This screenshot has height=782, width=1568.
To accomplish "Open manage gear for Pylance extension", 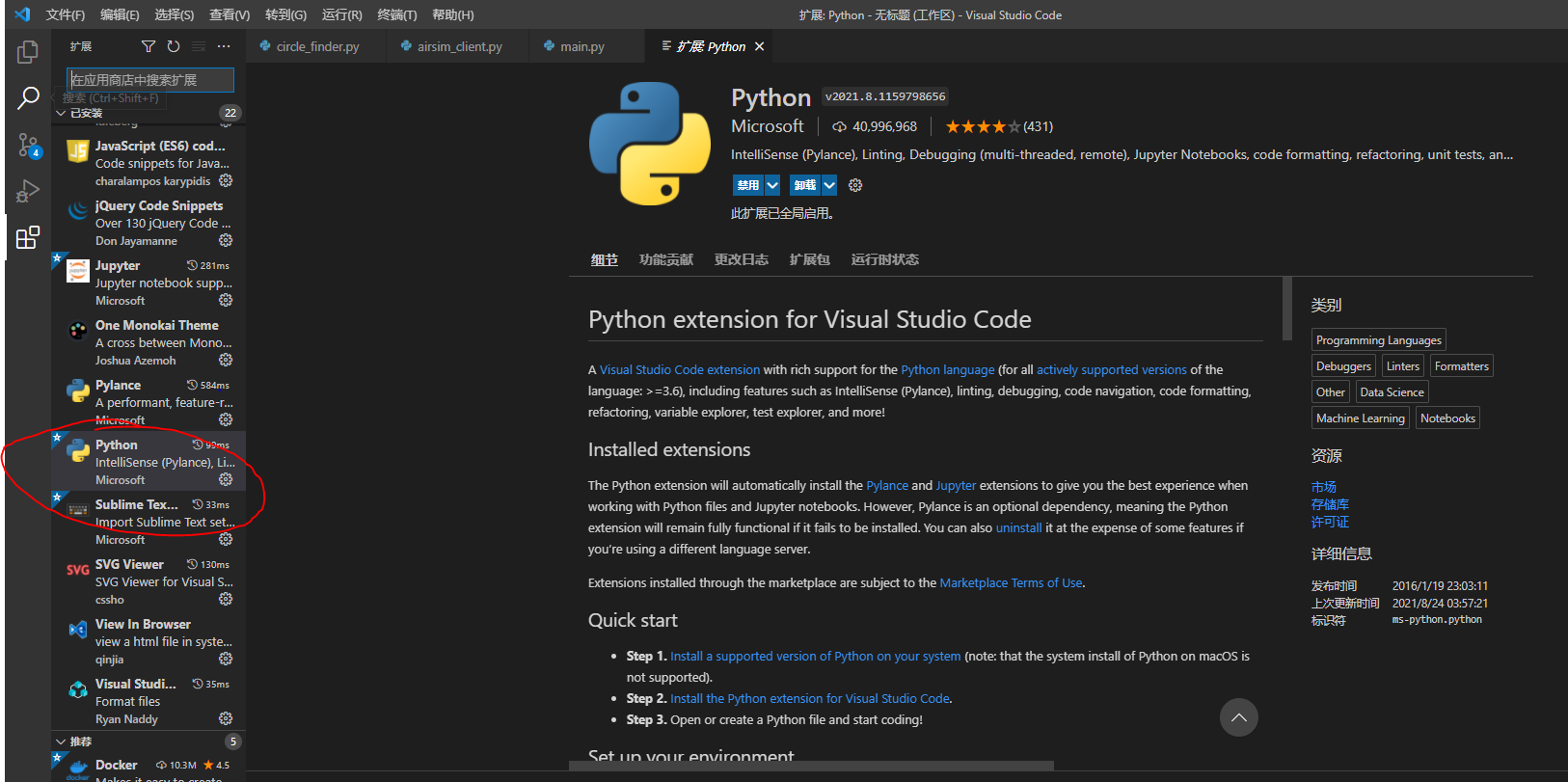I will (226, 419).
